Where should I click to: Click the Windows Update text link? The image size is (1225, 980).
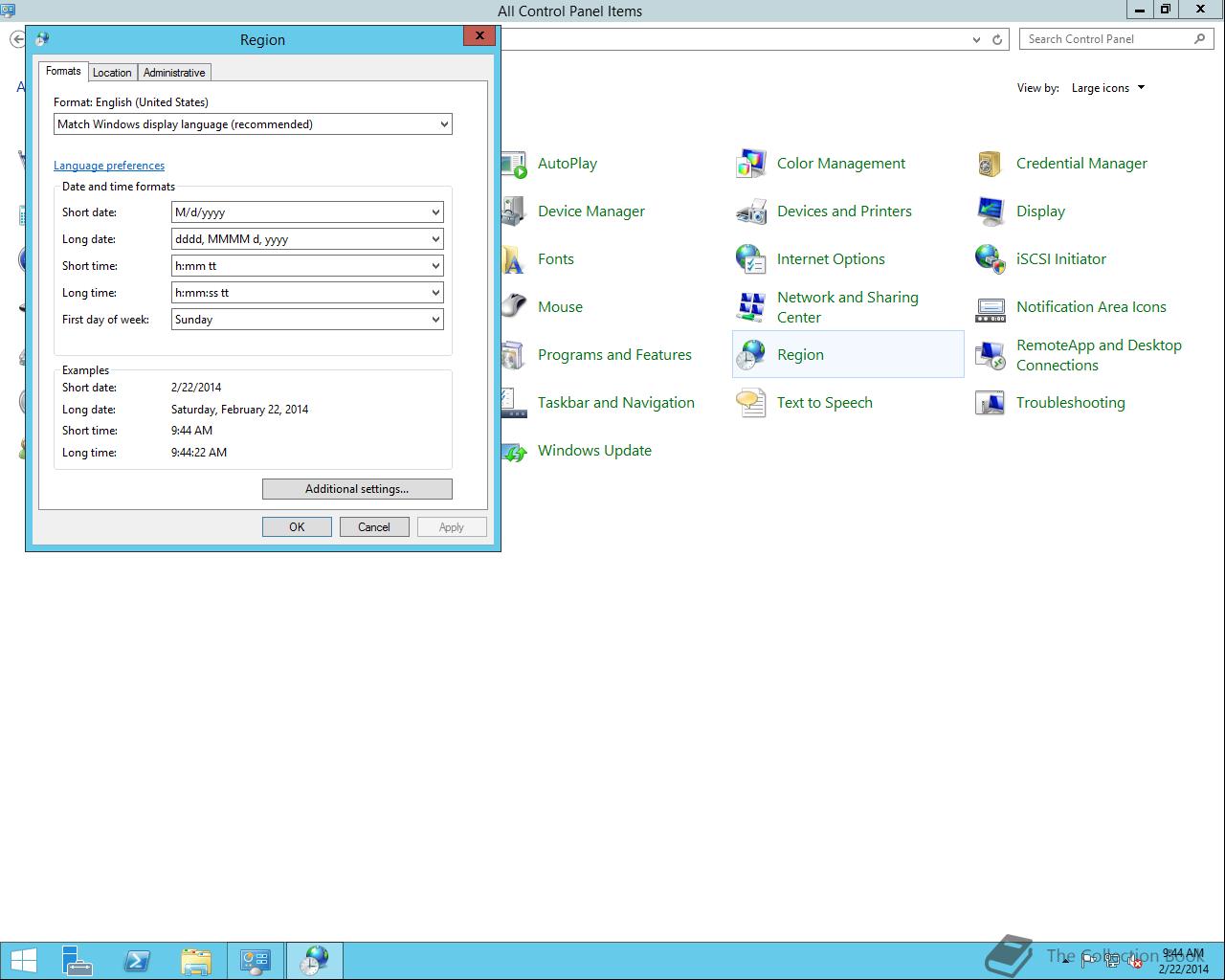click(x=594, y=451)
